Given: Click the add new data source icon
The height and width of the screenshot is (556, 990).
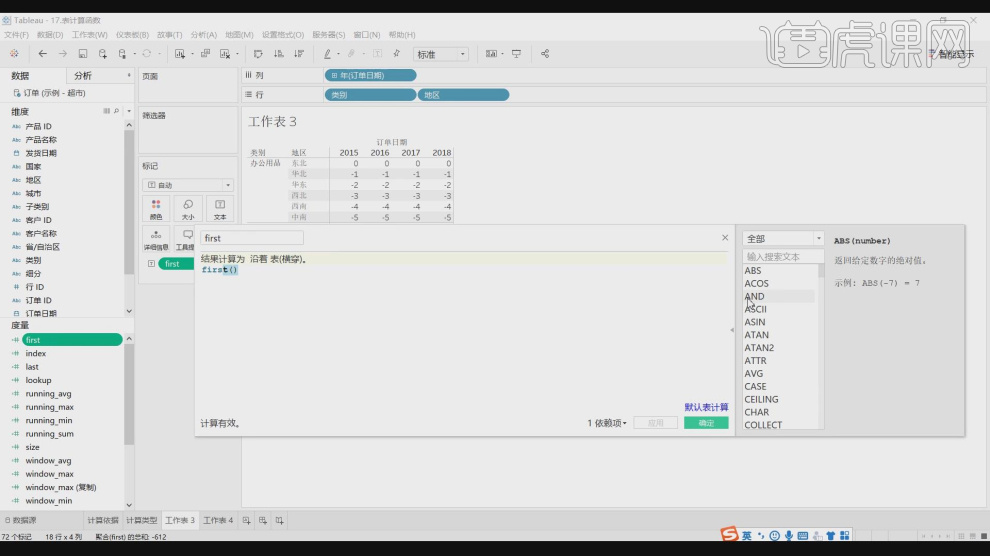Looking at the screenshot, I should click(x=102, y=54).
